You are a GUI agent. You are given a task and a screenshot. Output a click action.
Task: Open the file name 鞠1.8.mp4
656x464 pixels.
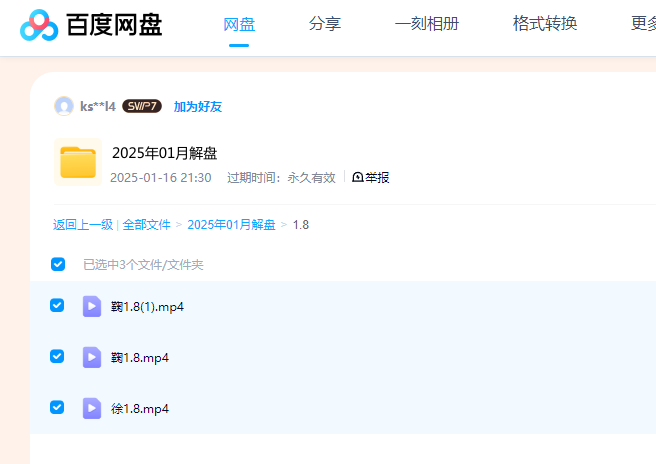click(140, 358)
